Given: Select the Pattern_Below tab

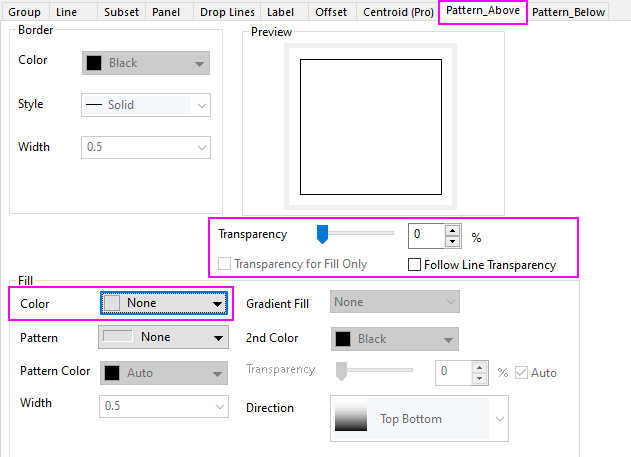Looking at the screenshot, I should pos(576,12).
